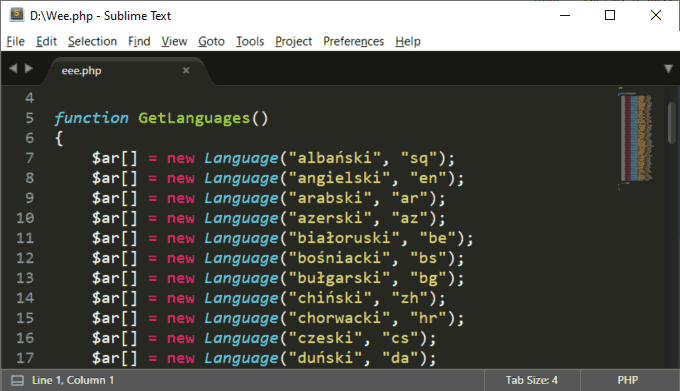Click the "albański" string

334,158
